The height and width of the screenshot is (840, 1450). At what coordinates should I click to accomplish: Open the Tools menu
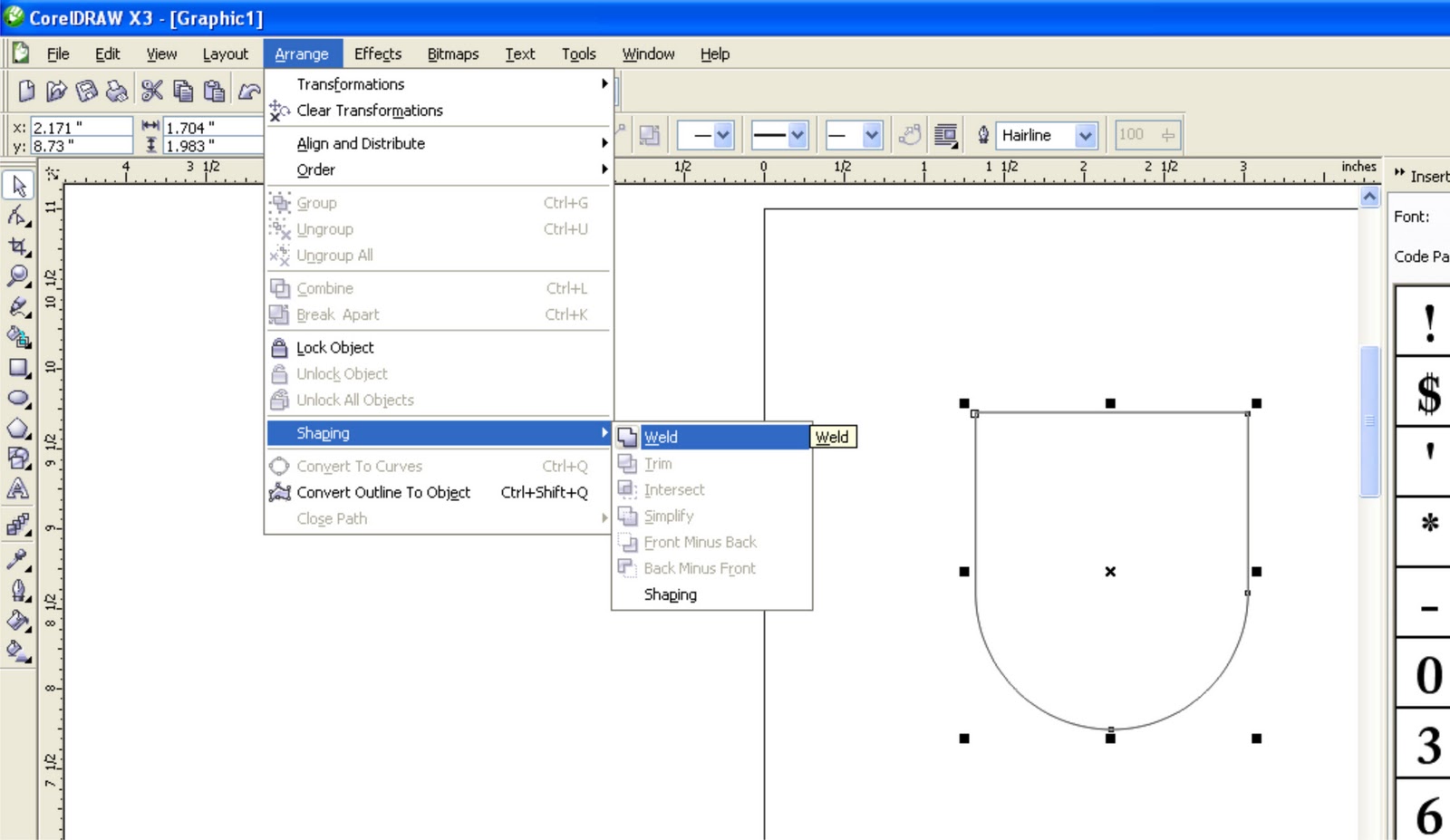(x=579, y=54)
